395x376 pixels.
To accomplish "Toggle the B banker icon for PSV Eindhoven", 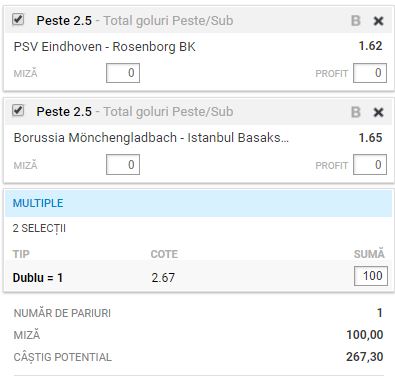I will point(356,21).
